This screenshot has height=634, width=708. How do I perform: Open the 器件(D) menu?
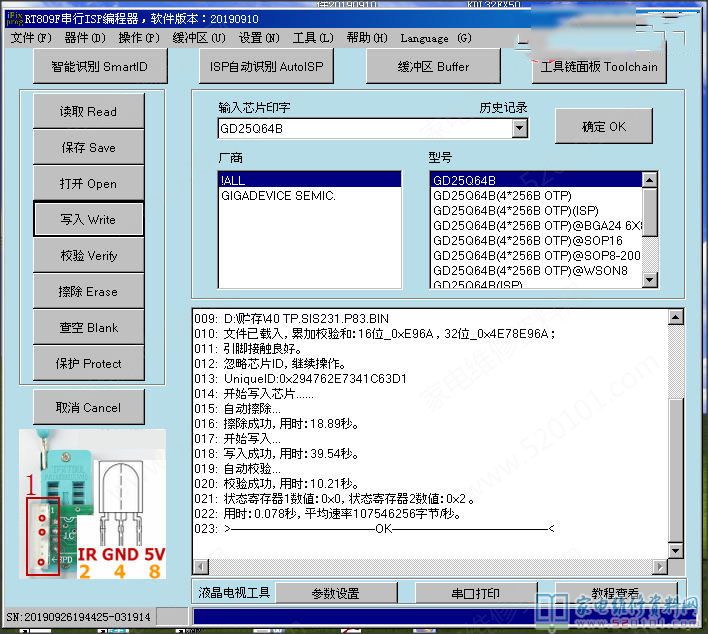pos(84,38)
